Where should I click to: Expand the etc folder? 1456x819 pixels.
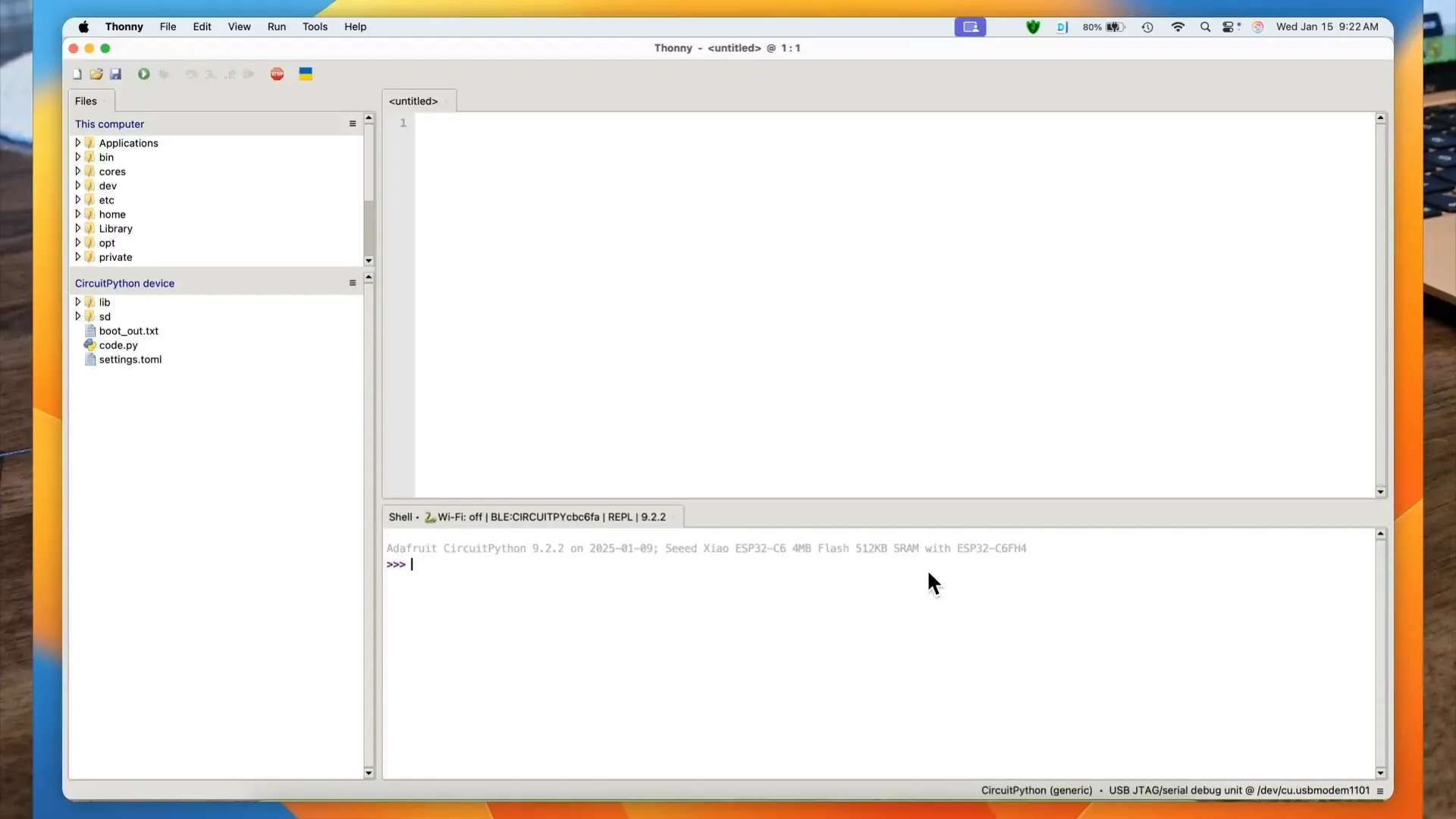point(77,200)
